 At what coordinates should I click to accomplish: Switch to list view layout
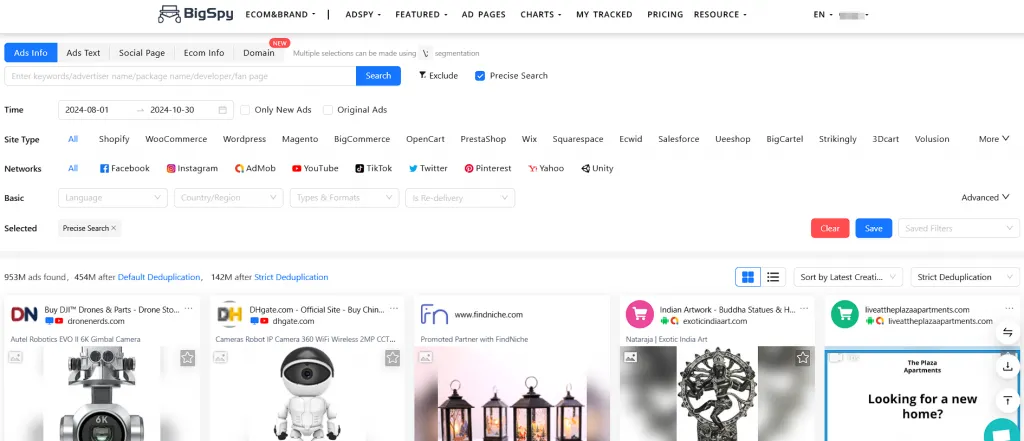(x=773, y=277)
